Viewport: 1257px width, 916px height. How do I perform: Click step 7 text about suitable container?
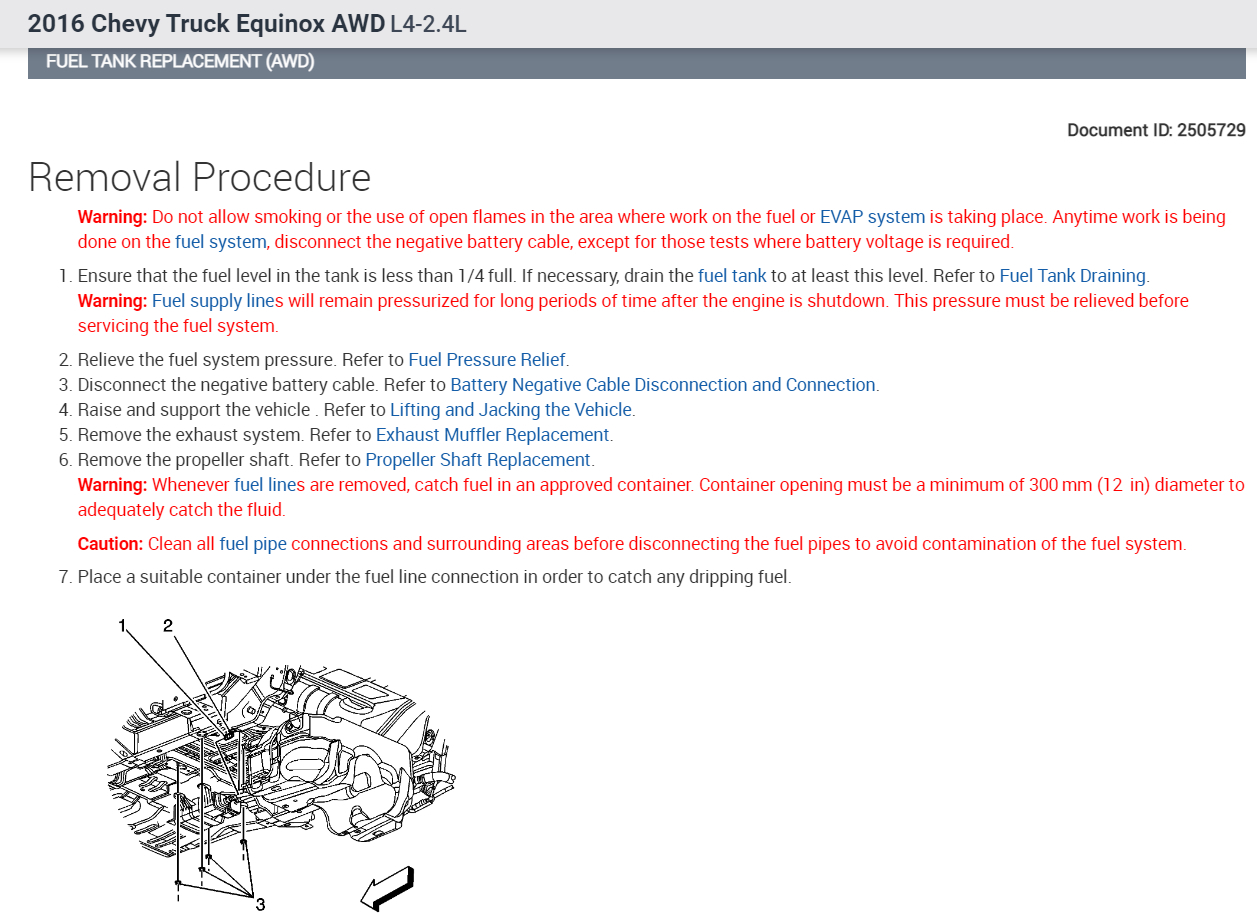point(434,577)
